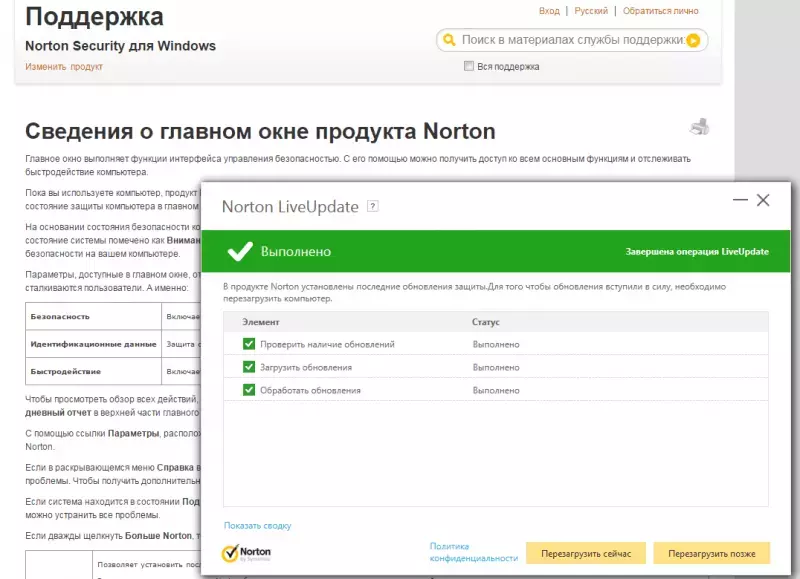Click the Norton Security для Windows product name
800x579 pixels.
(x=120, y=46)
